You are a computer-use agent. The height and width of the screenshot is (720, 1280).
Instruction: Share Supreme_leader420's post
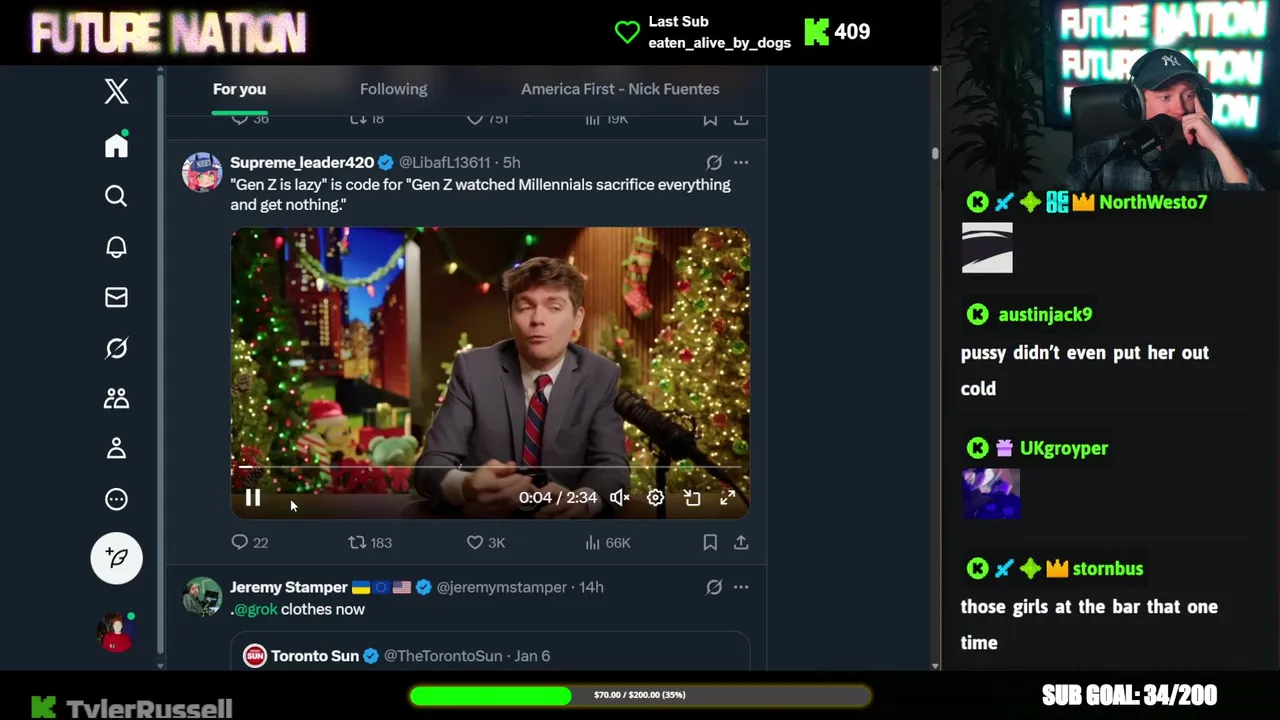[x=741, y=542]
